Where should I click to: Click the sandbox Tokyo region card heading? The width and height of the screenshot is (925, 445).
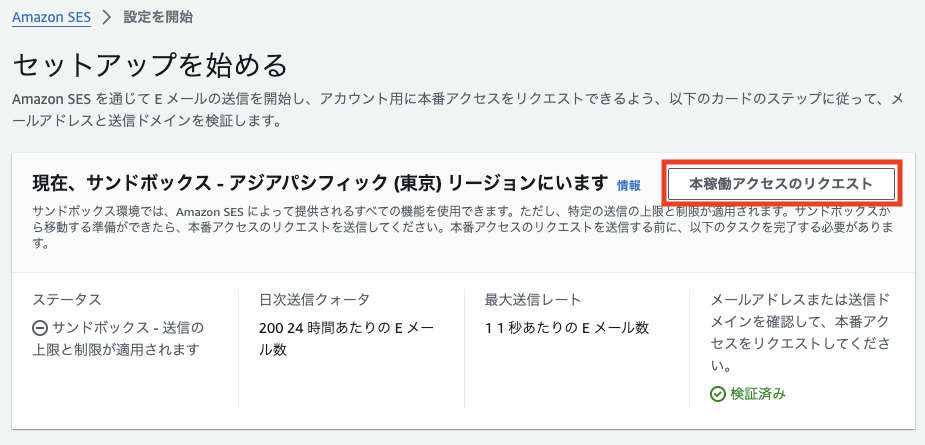[x=320, y=183]
